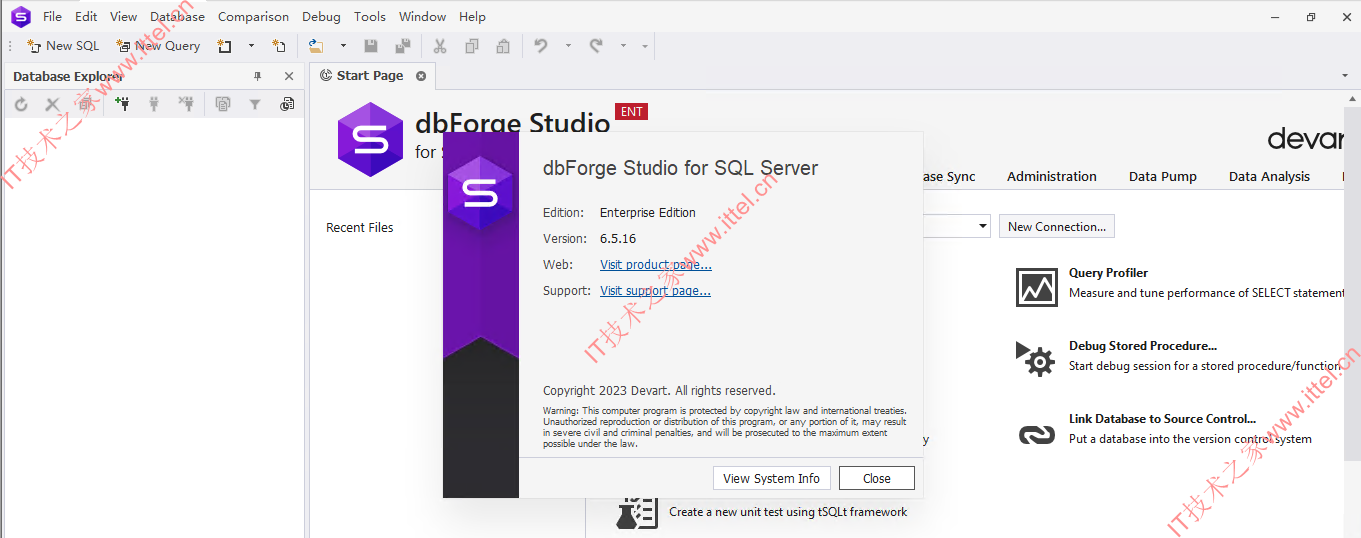Click the Paste clipboard icon
This screenshot has width=1361, height=538.
pos(503,46)
